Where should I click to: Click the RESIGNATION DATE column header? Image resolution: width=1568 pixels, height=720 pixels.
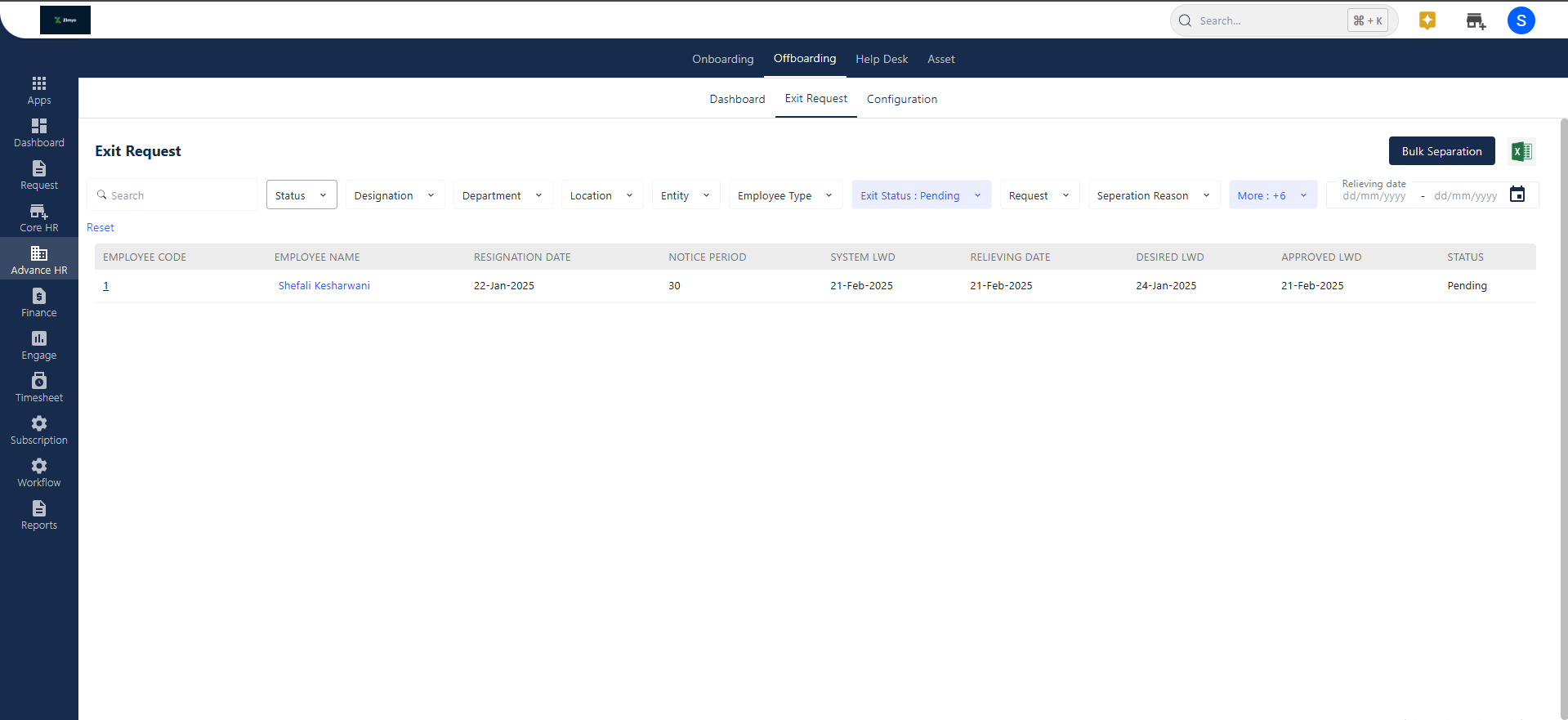522,257
